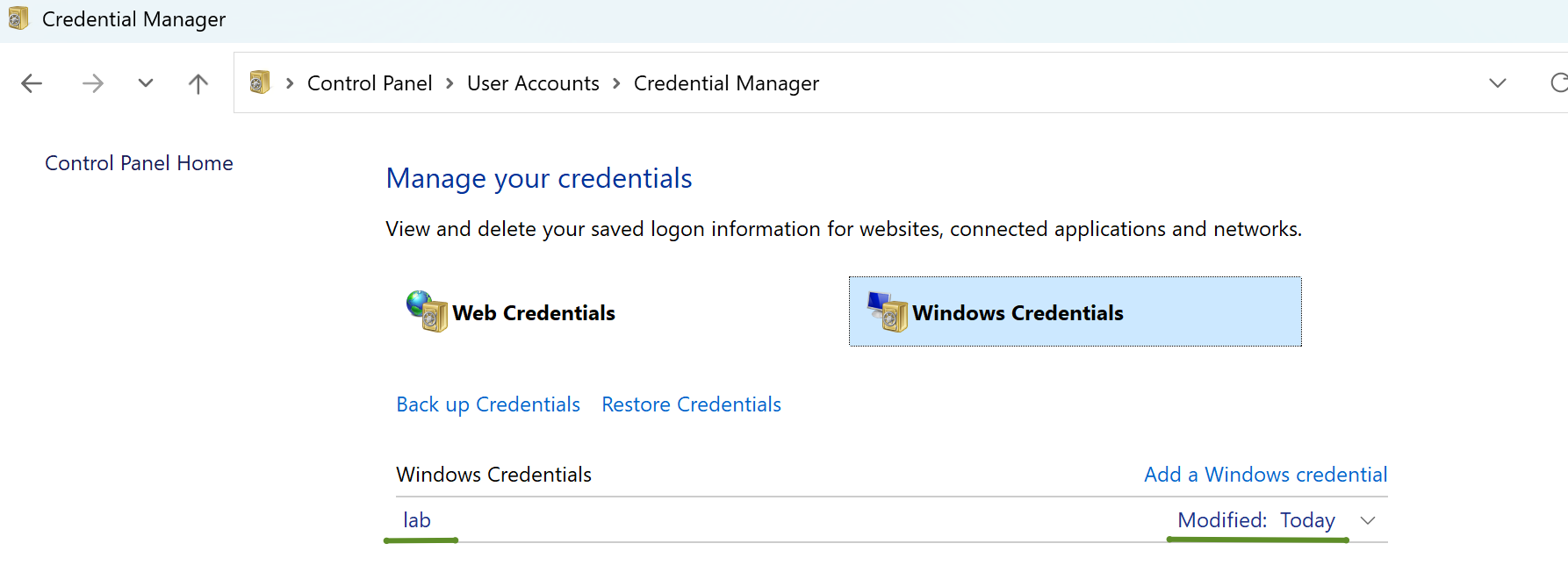Expand the lab credential details chevron
This screenshot has height=565, width=1568.
[x=1367, y=520]
